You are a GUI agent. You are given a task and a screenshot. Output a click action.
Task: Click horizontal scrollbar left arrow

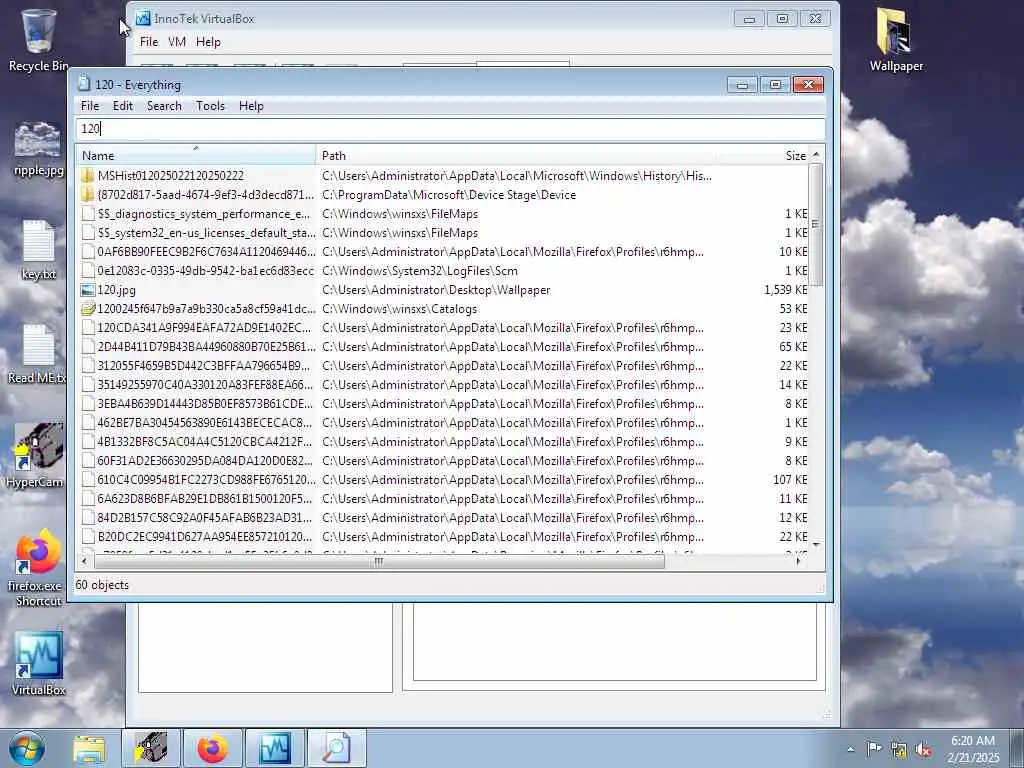click(84, 561)
